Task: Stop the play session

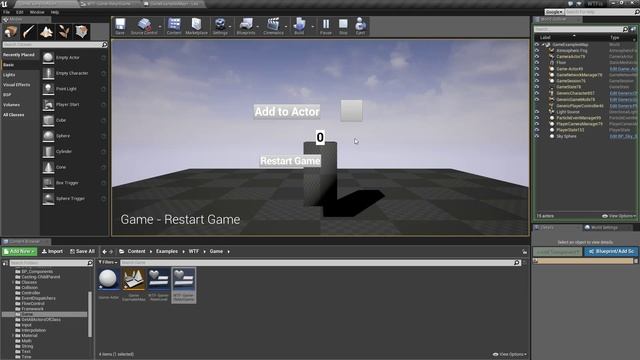Action: pos(343,26)
